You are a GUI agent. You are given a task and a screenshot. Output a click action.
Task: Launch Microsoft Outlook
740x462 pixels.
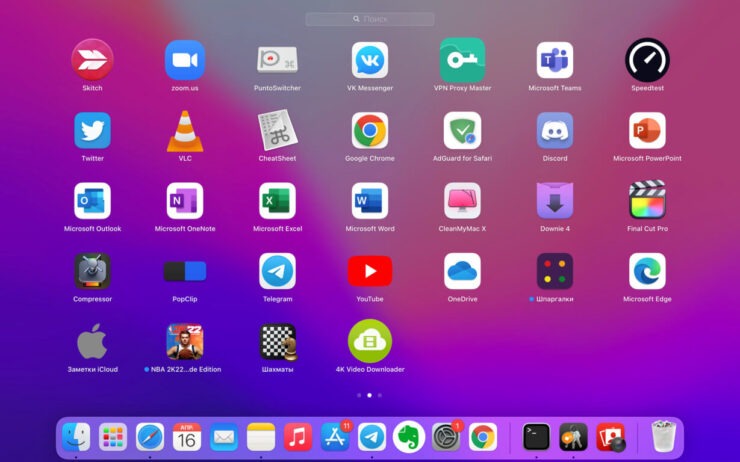[92, 201]
